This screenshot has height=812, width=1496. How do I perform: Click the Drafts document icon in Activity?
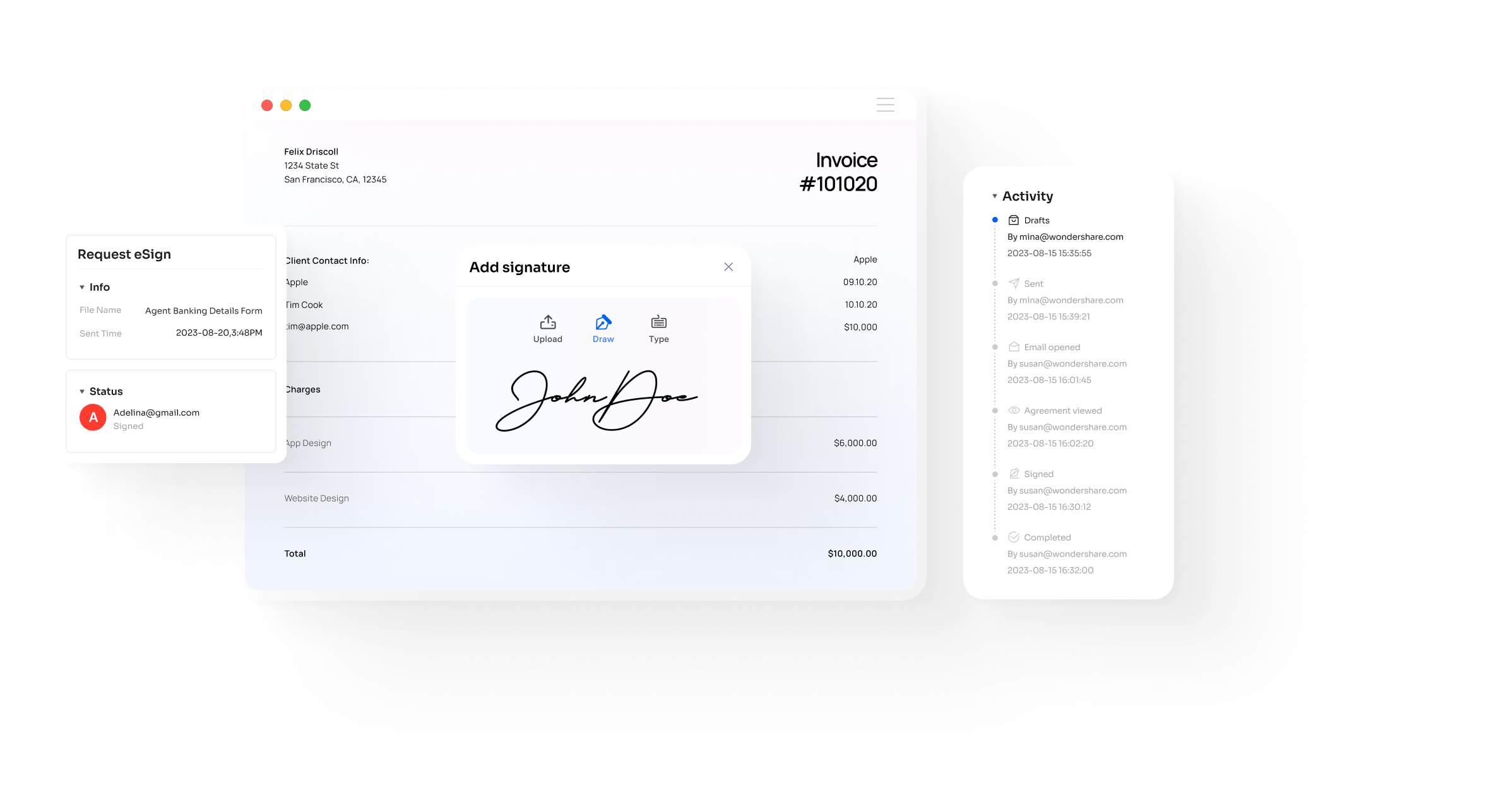pyautogui.click(x=1014, y=220)
